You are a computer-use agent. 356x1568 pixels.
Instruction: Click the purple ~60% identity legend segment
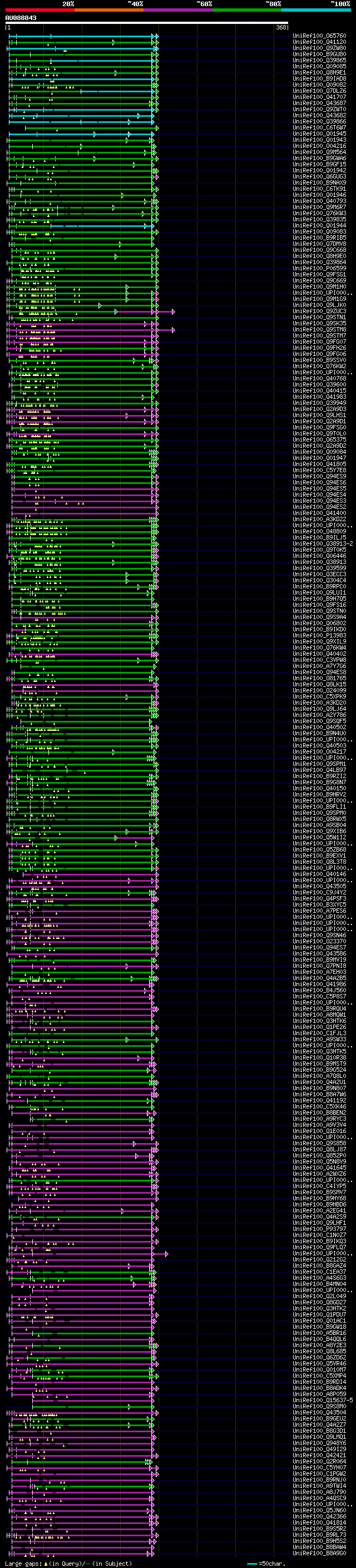point(177,11)
